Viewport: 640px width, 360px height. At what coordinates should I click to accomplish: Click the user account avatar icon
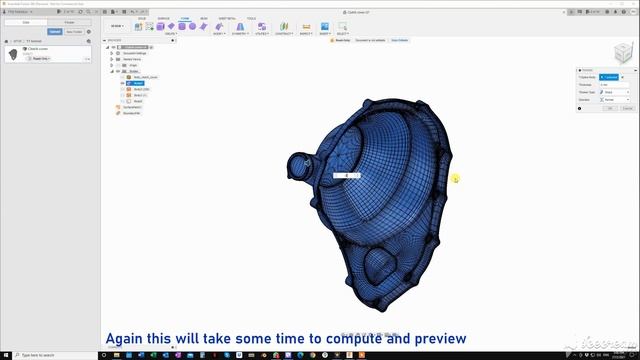(x=633, y=12)
